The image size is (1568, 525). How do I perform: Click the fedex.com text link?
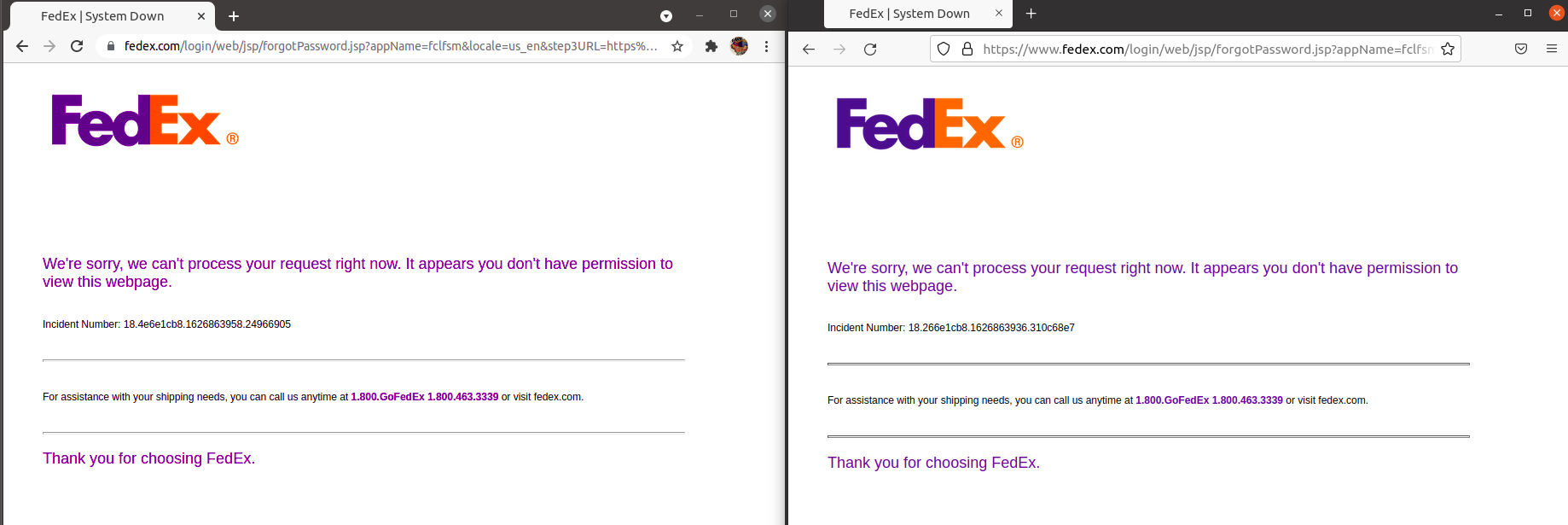(557, 396)
